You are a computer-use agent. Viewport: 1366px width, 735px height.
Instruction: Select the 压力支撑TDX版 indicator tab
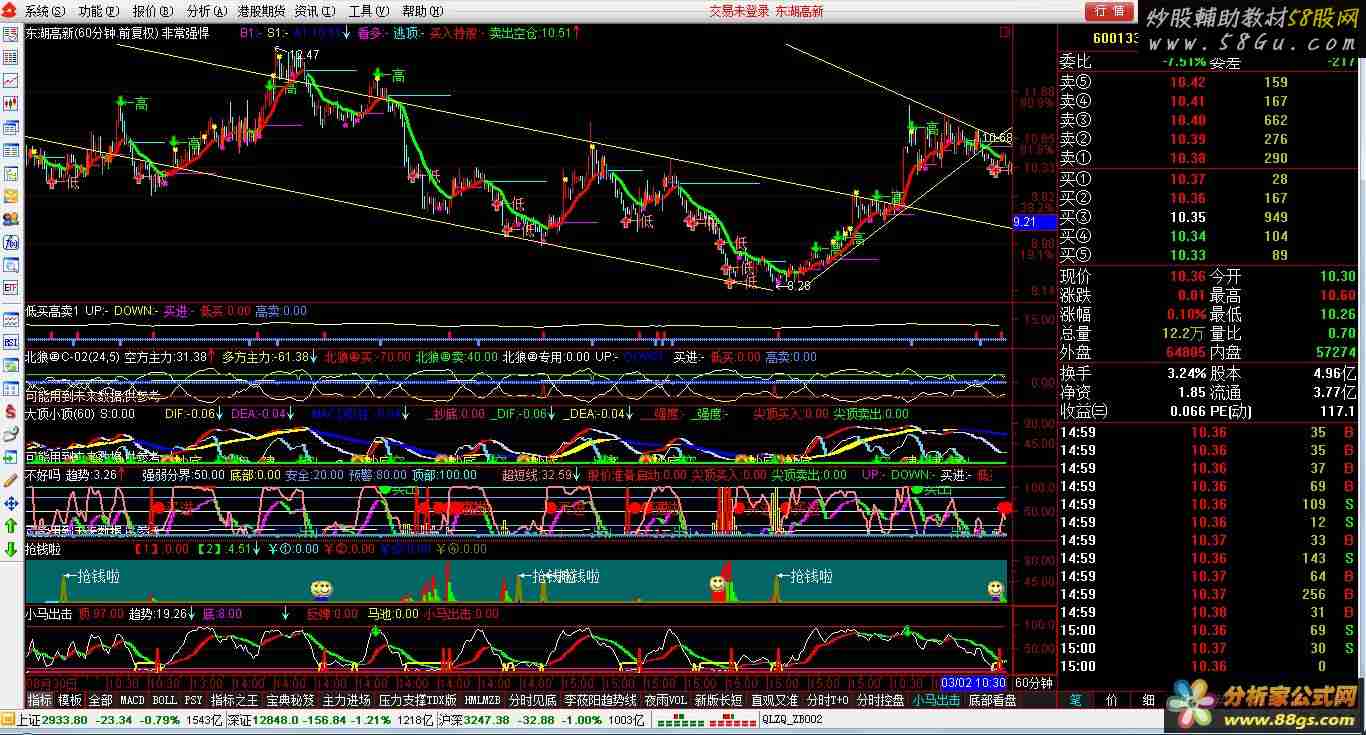tap(418, 700)
